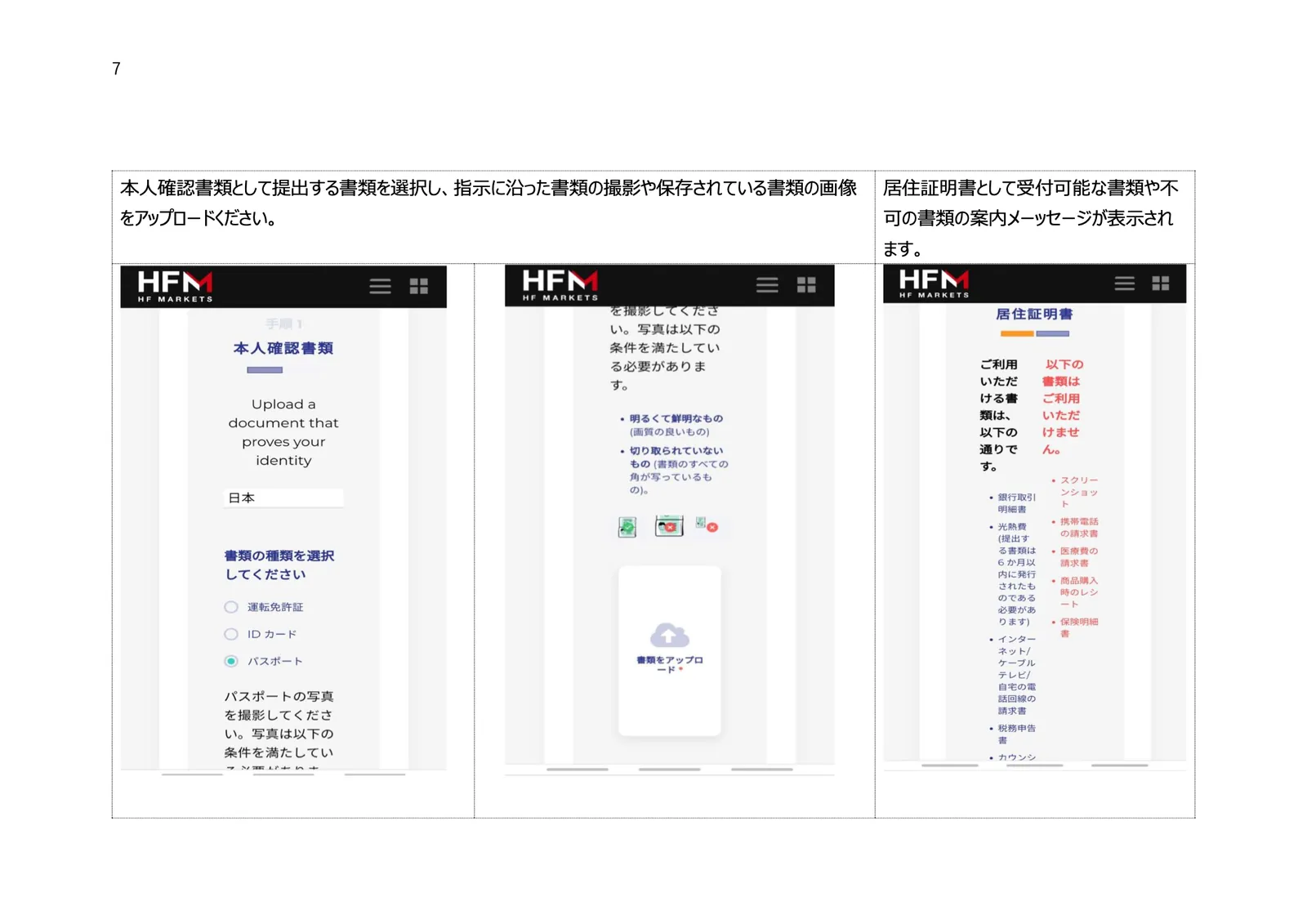1307x924 pixels.
Task: Click HFM logo in right phone screenshot
Action: point(935,283)
